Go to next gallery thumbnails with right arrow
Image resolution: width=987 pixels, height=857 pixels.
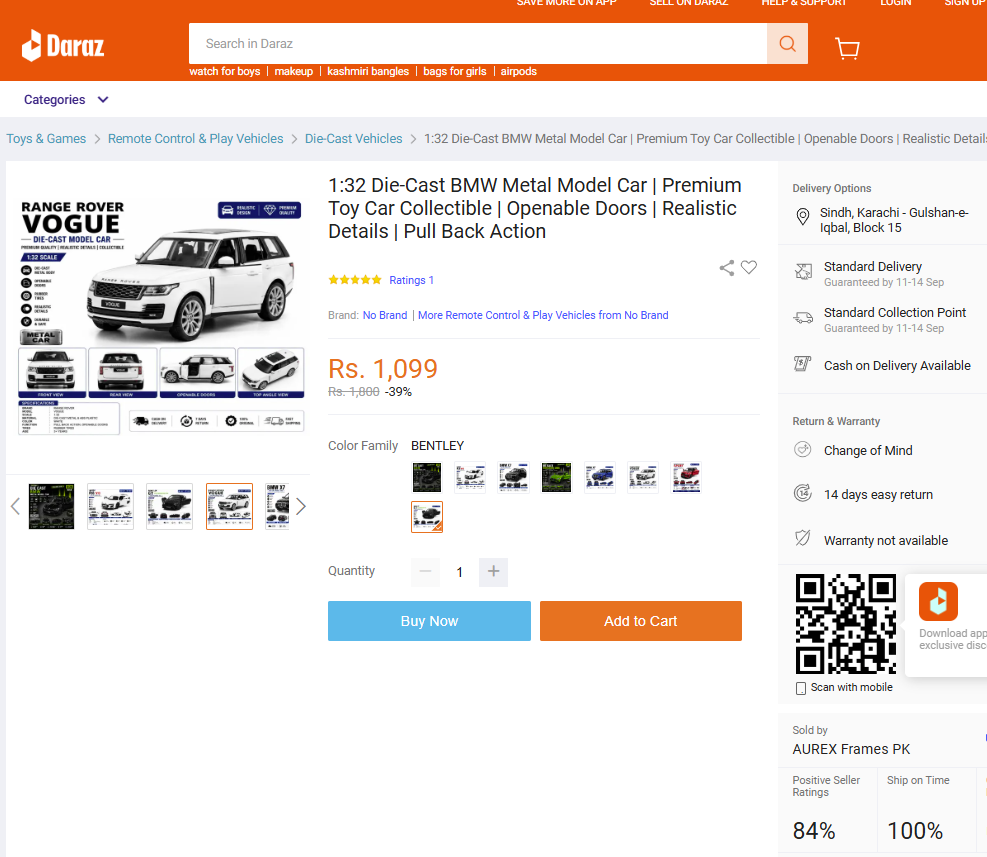click(300, 506)
